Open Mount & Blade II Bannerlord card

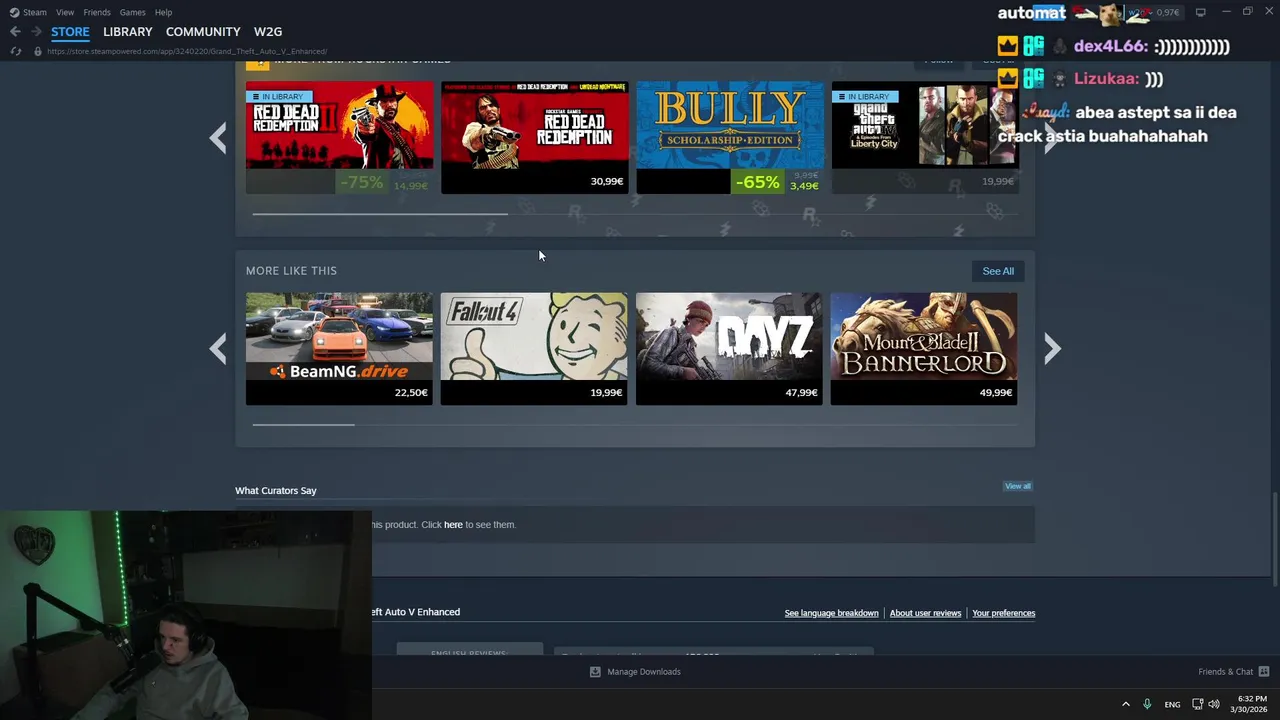point(924,348)
